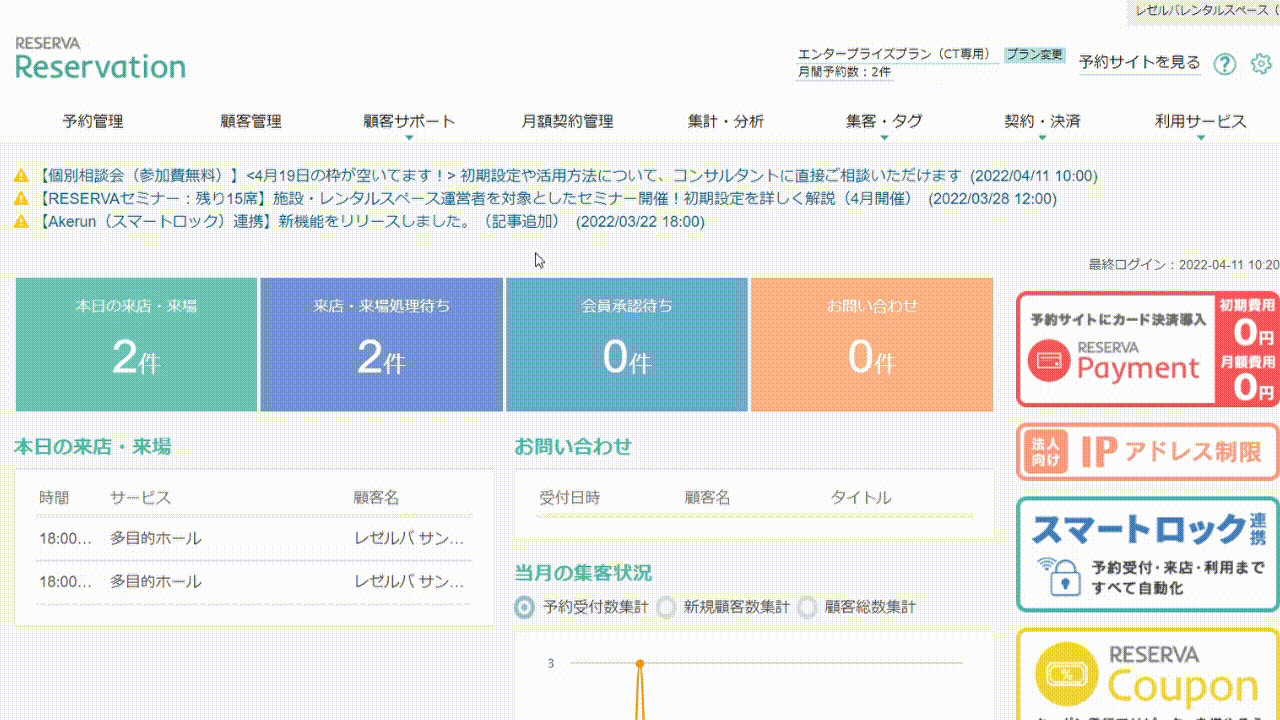This screenshot has height=720, width=1280.
Task: Click 予約サイトを見る link
Action: (1139, 62)
